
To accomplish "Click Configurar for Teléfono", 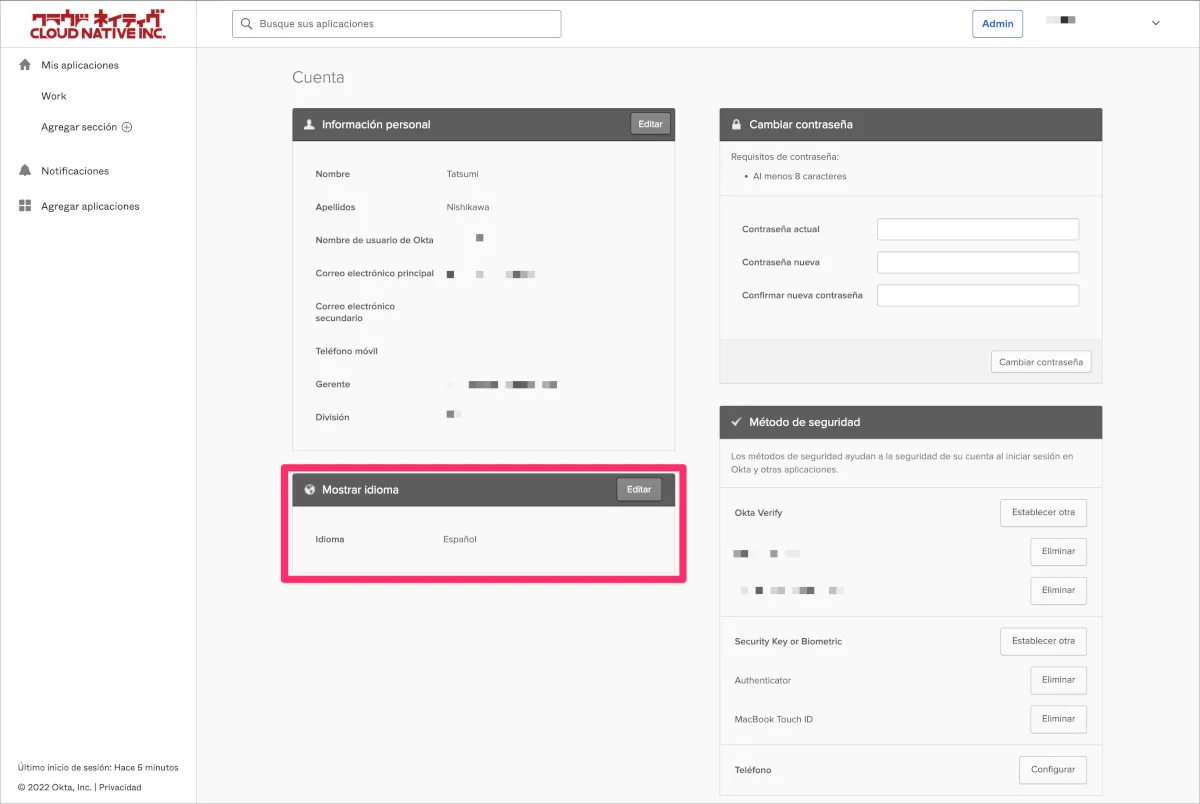I will (x=1052, y=770).
